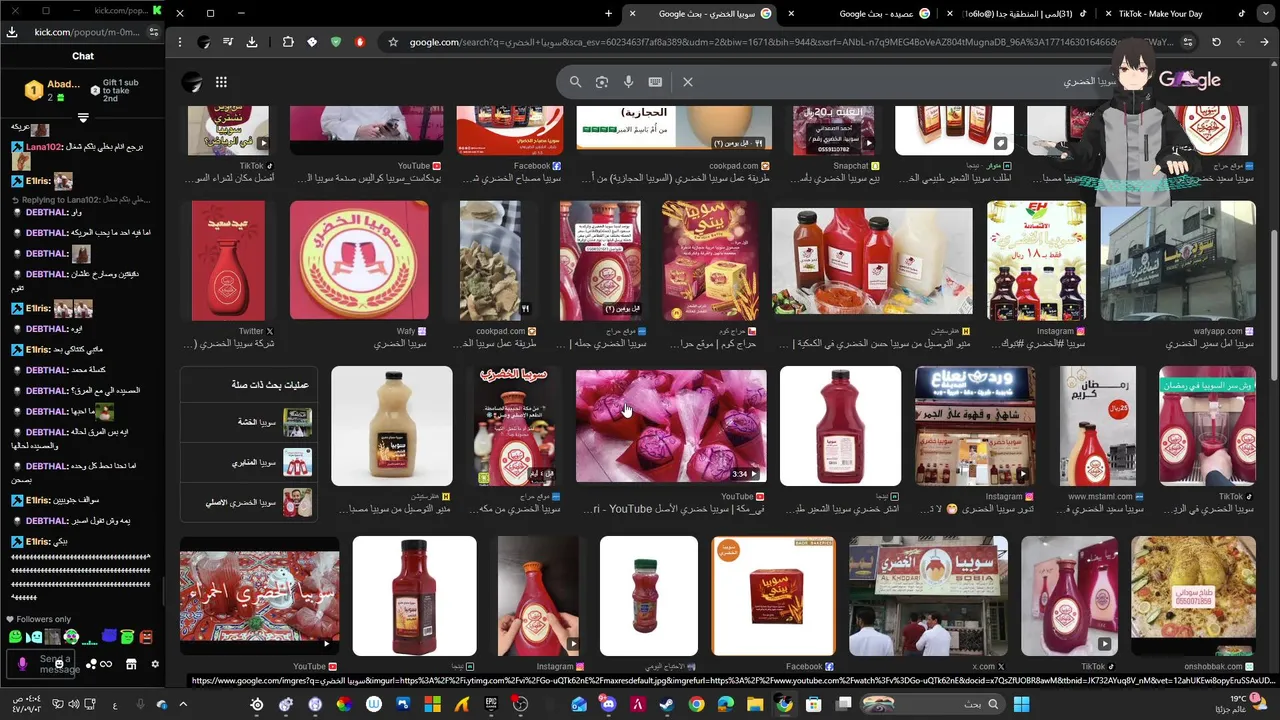The width and height of the screenshot is (1280, 720).
Task: Click the Google search magnifier icon
Action: tap(575, 82)
